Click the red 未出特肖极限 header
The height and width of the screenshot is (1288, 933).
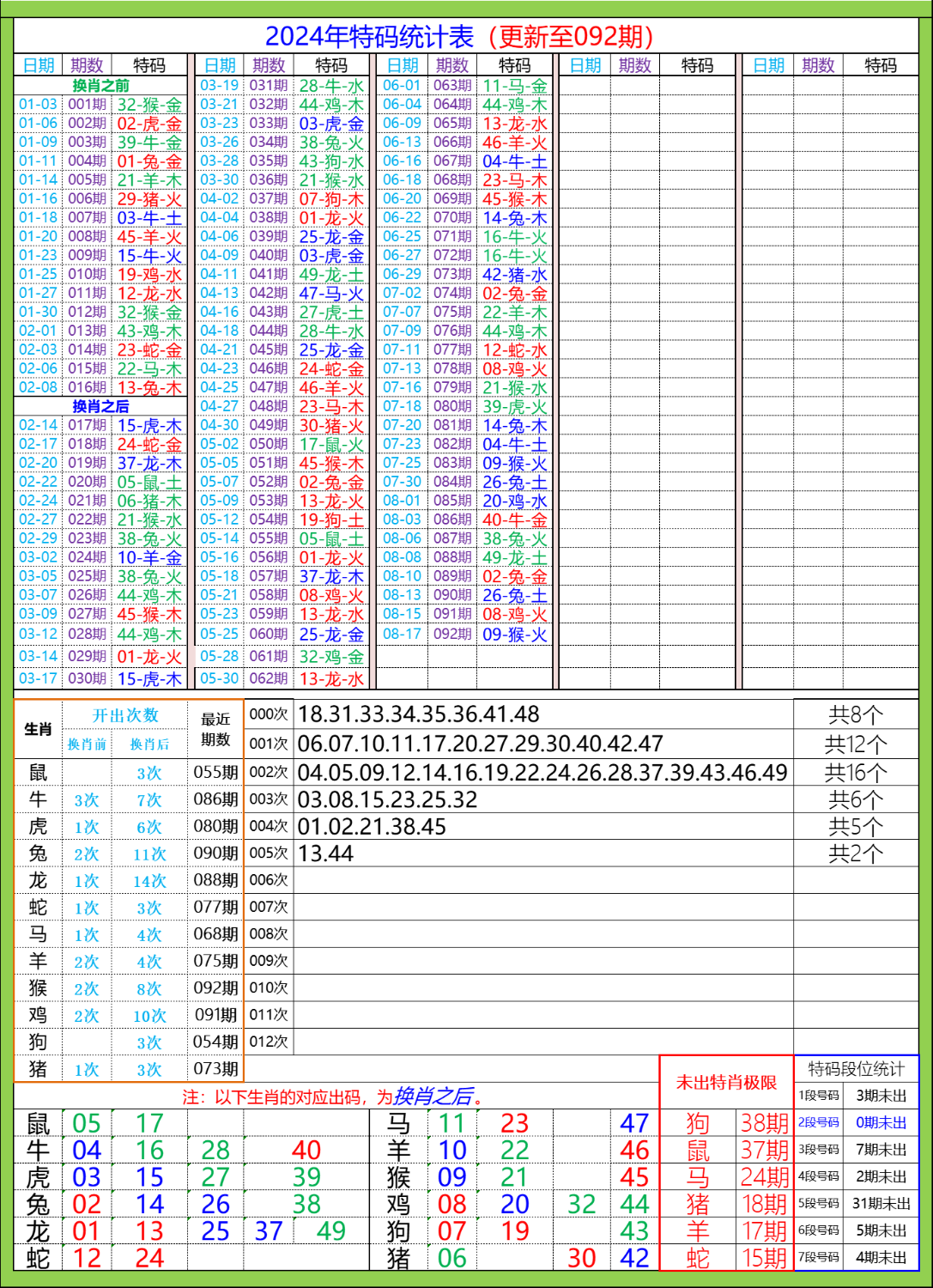(x=725, y=1083)
